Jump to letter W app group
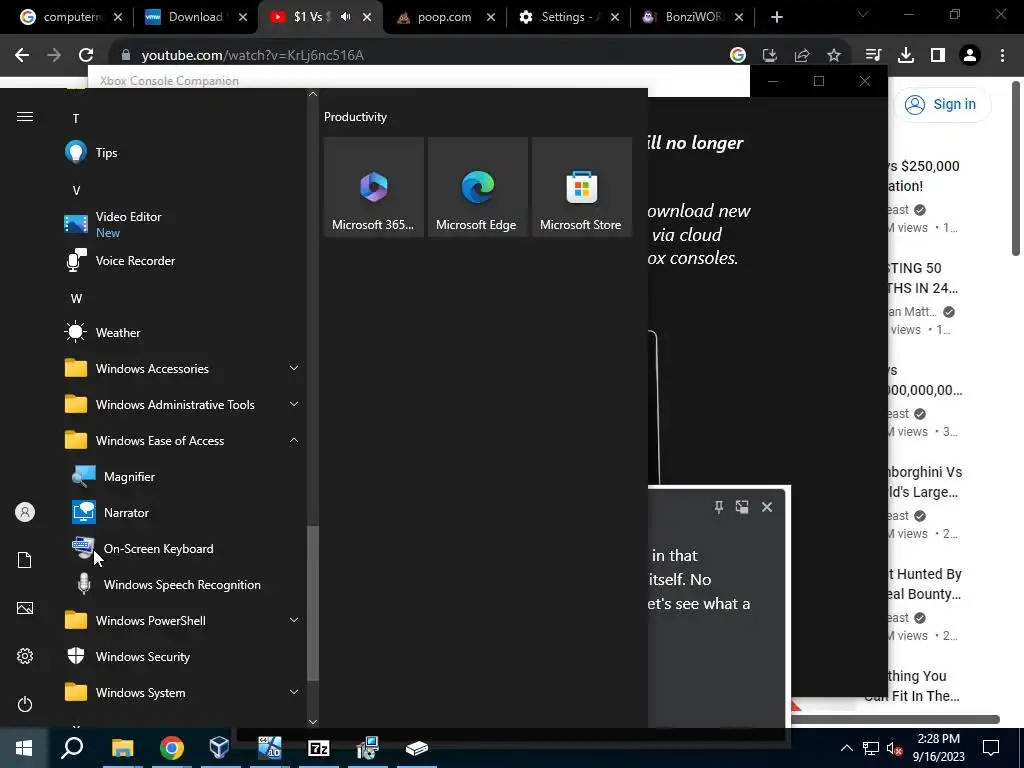 click(x=76, y=298)
